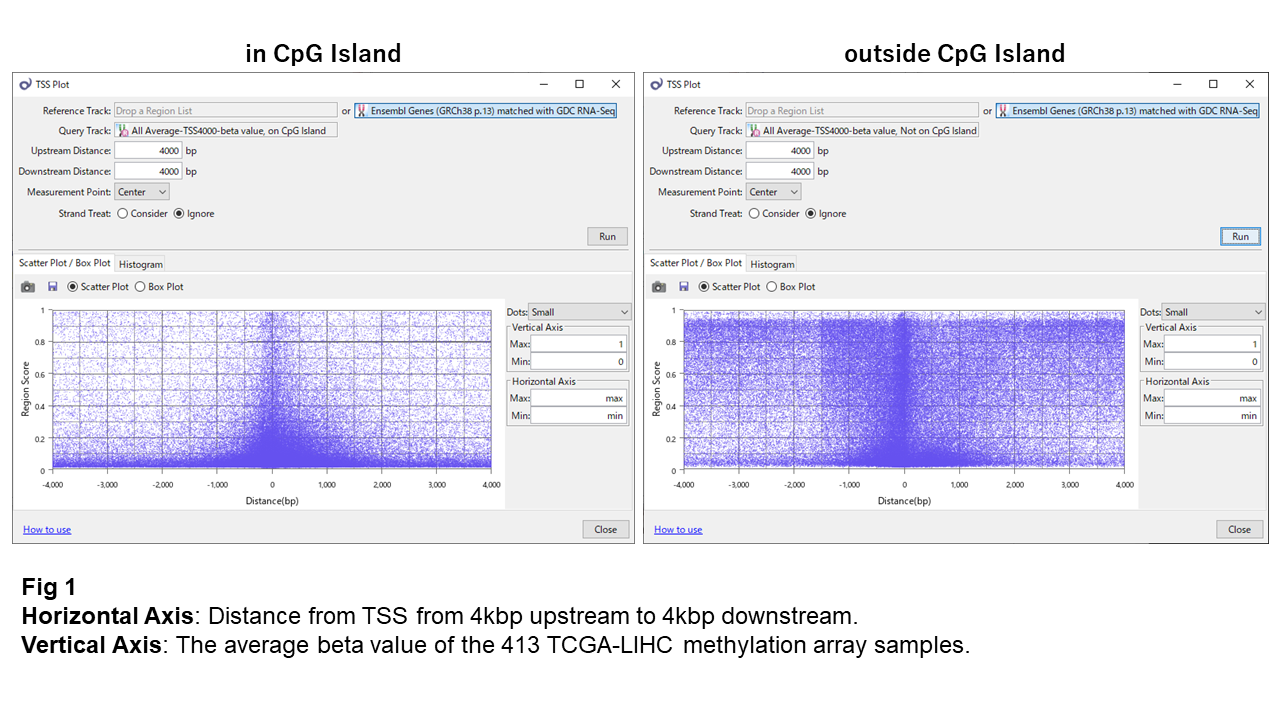Click the camera snapshot icon in right window
Viewport: 1280px width, 720px height.
pyautogui.click(x=659, y=287)
